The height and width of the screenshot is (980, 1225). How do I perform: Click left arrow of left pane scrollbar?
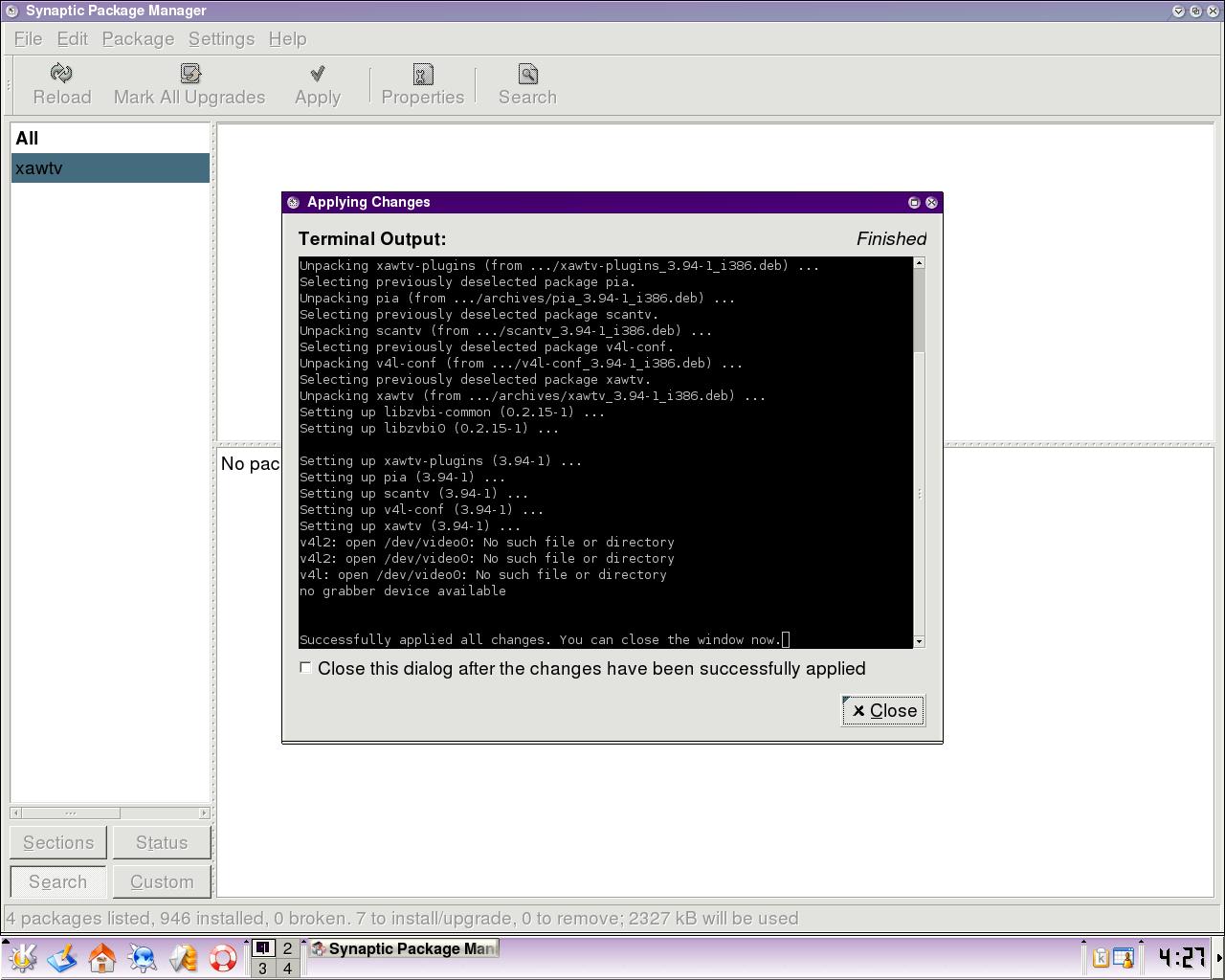click(x=15, y=813)
